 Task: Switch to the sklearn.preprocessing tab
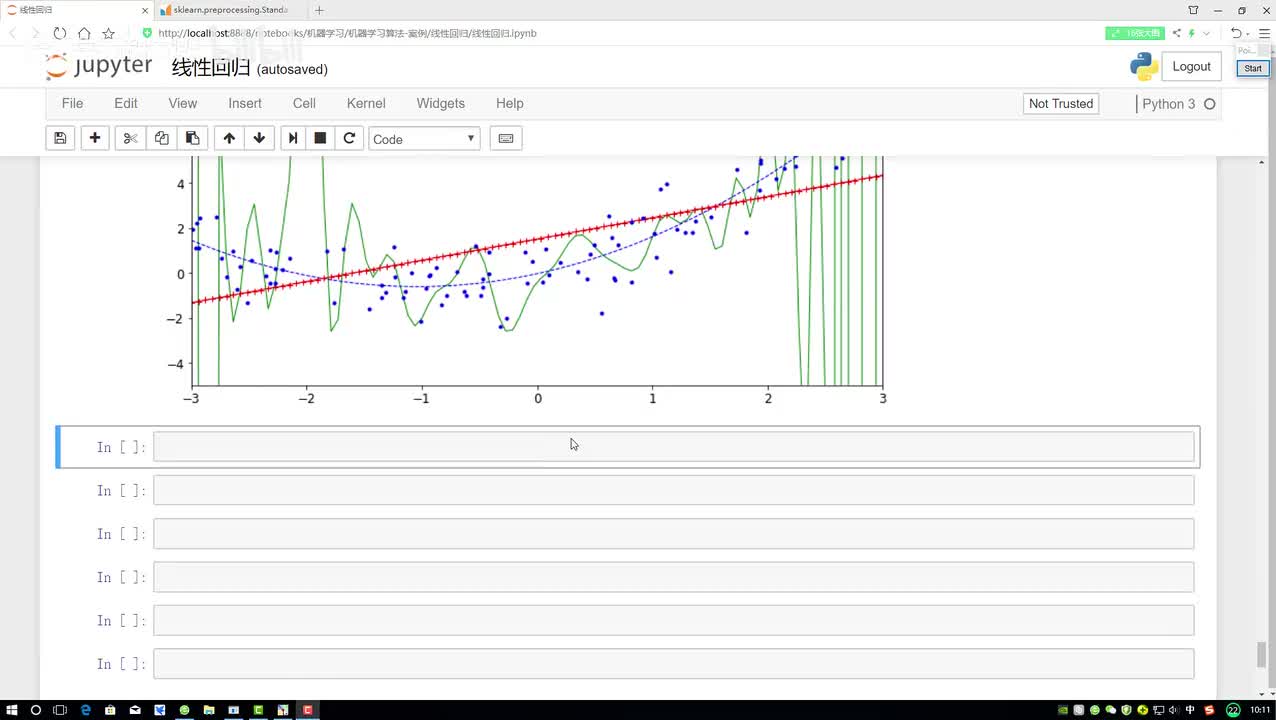[231, 10]
